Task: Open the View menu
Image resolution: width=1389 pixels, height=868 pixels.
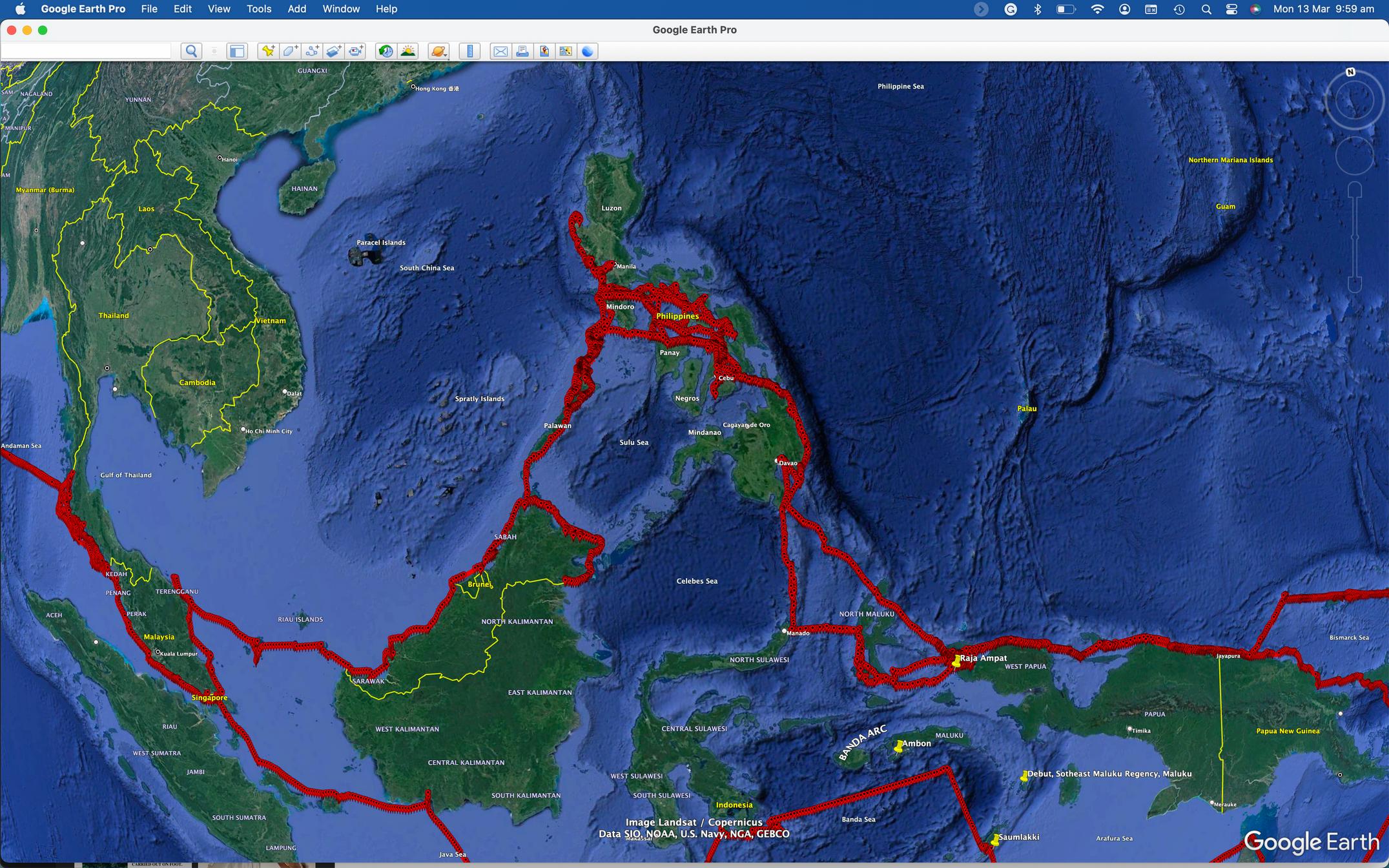Action: (x=218, y=9)
